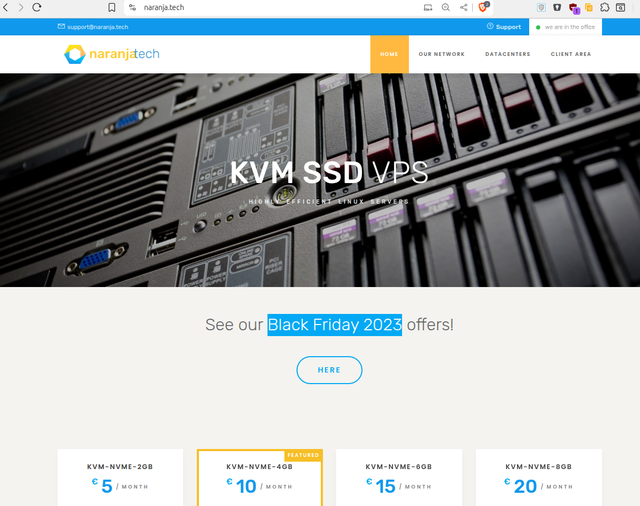
Task: Click the naranjatech logo
Action: [x=111, y=54]
